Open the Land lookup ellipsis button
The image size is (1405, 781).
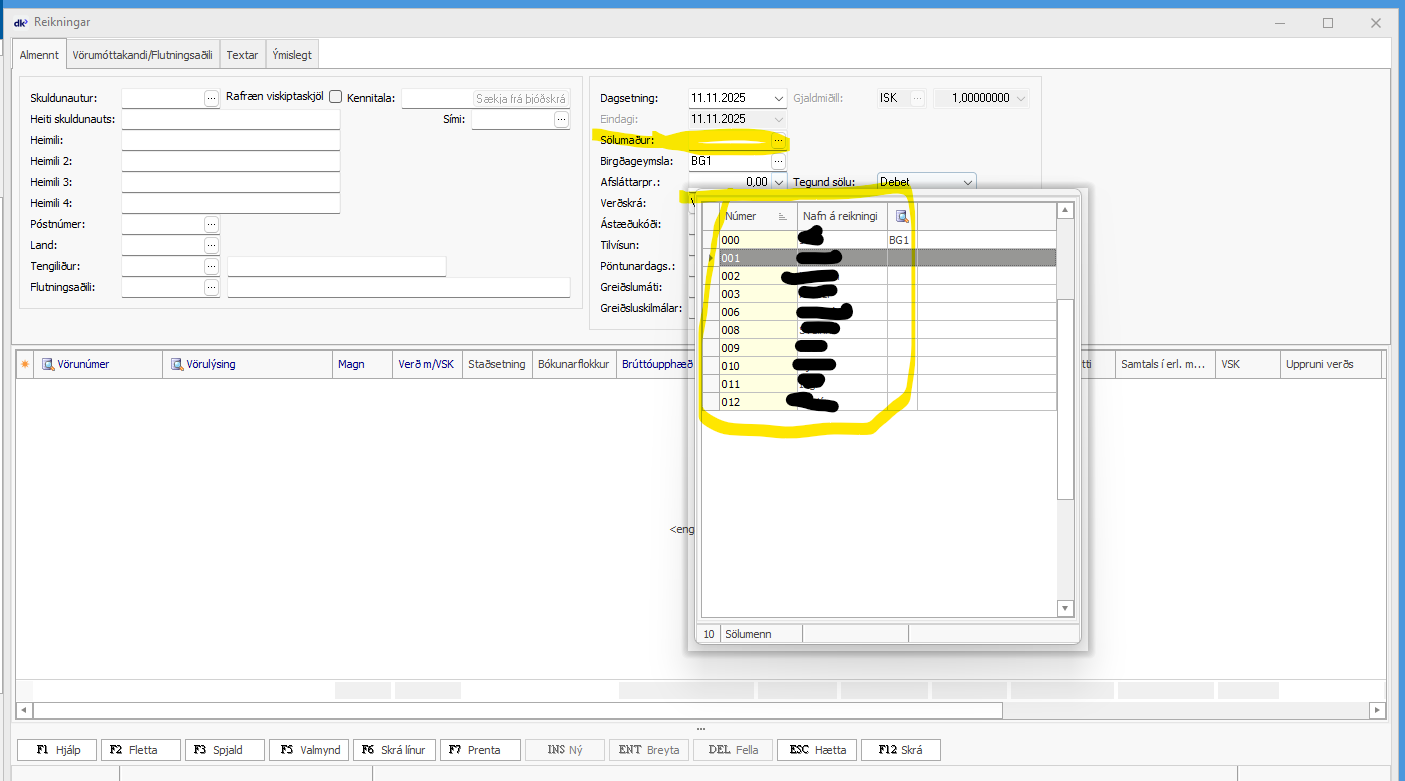point(211,245)
